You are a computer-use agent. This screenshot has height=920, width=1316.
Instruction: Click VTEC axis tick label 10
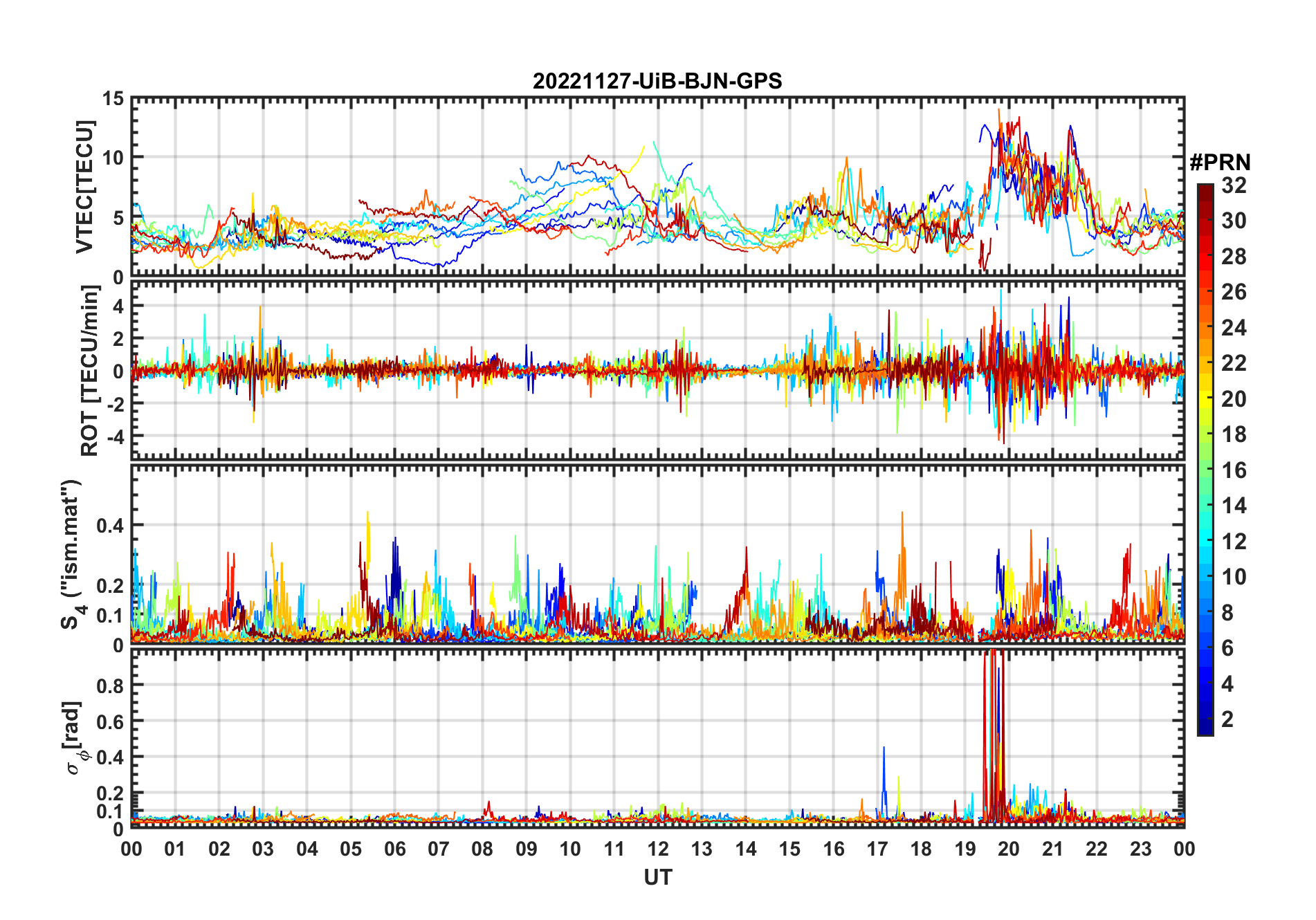tap(113, 158)
